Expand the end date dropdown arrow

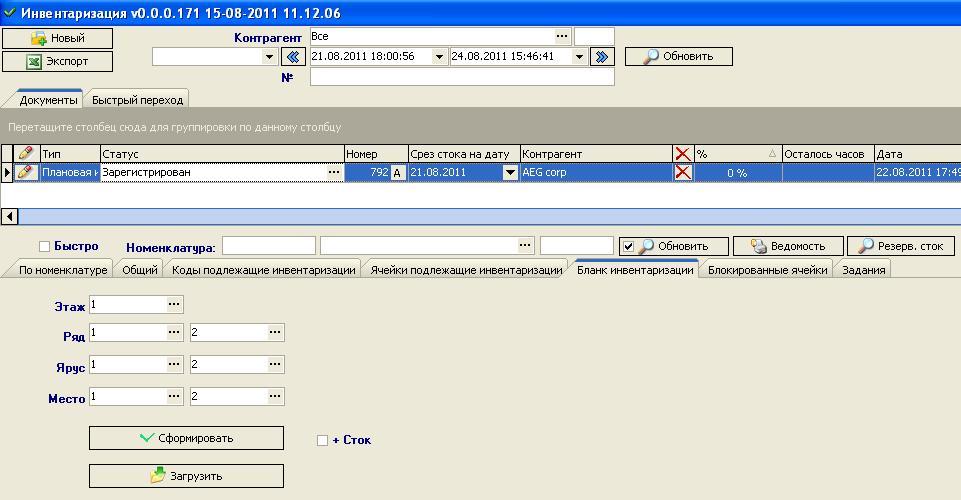(x=578, y=57)
